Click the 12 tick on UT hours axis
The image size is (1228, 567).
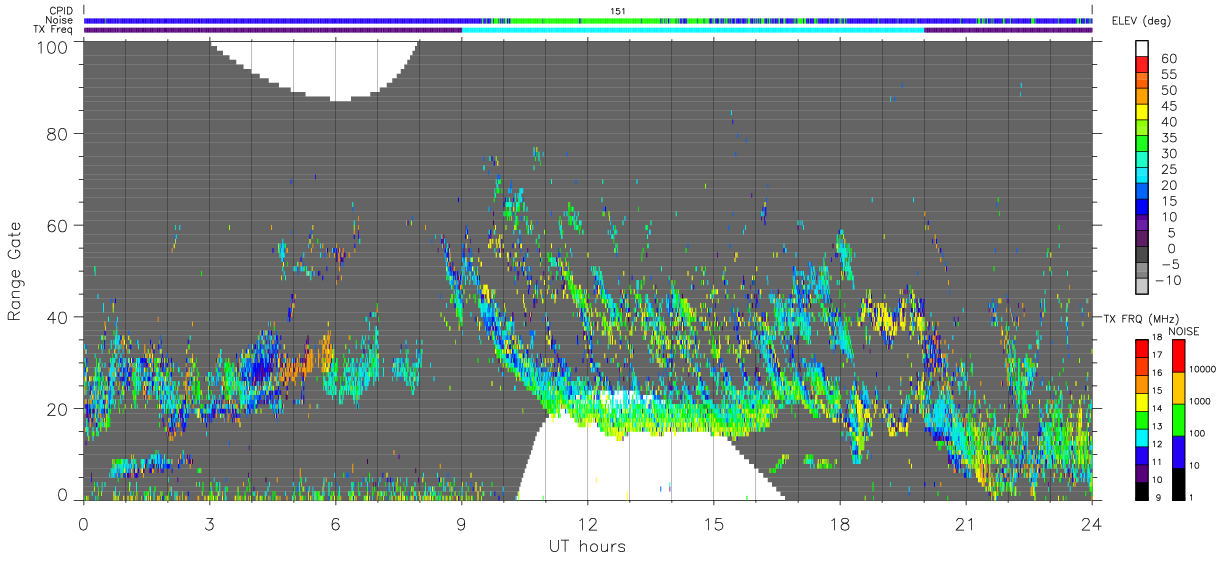587,524
